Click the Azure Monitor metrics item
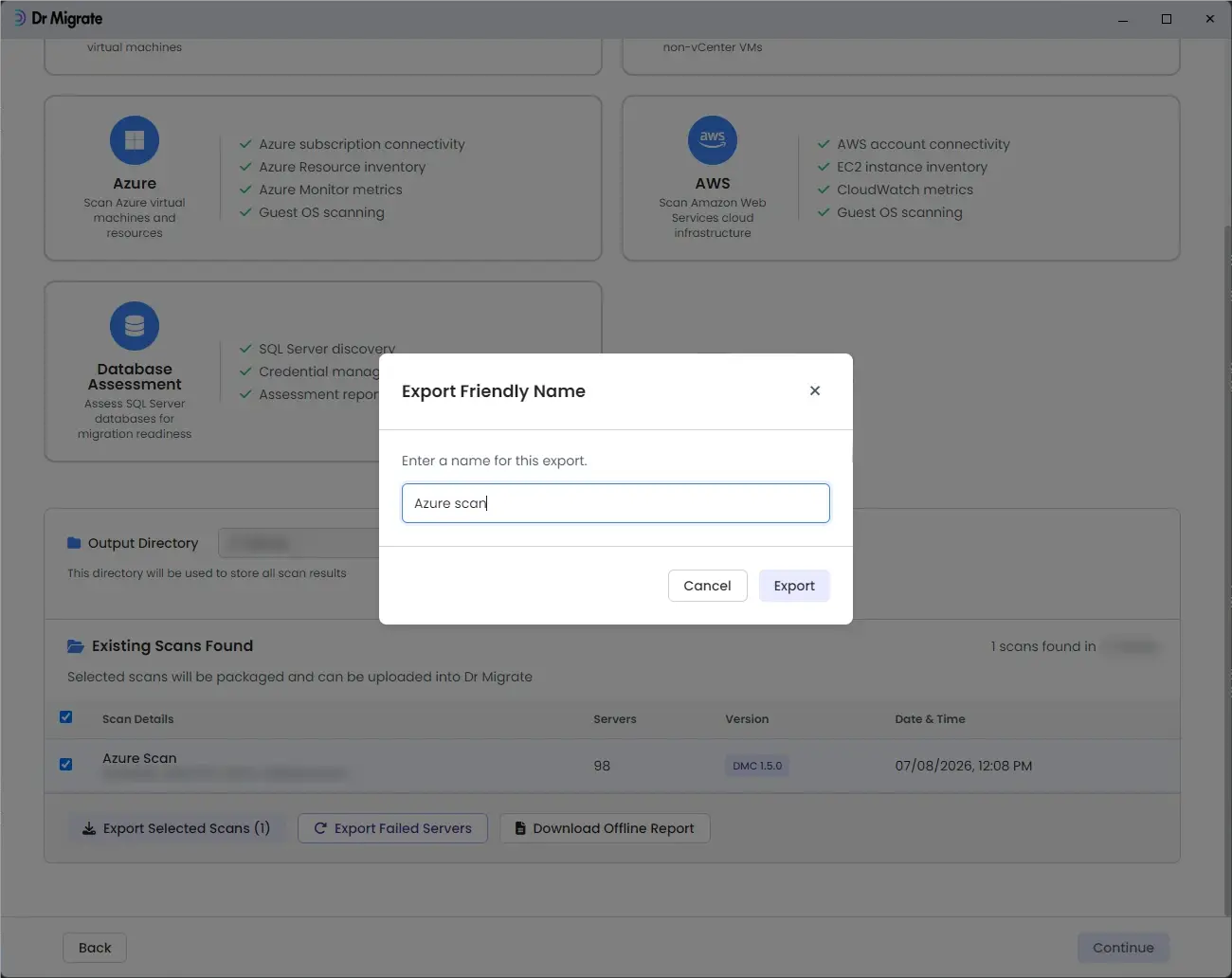 (331, 190)
